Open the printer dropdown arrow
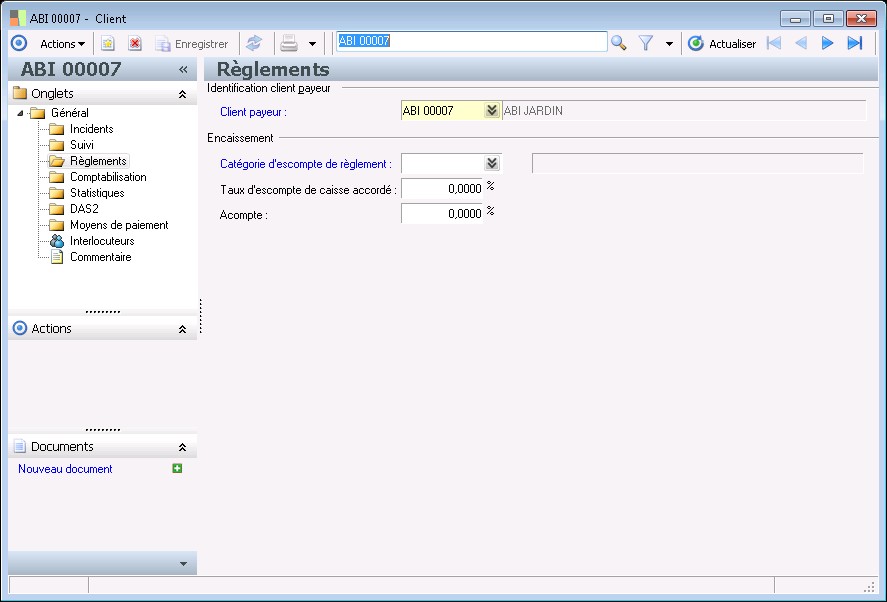Screen dimensions: 887x602 (x=312, y=44)
